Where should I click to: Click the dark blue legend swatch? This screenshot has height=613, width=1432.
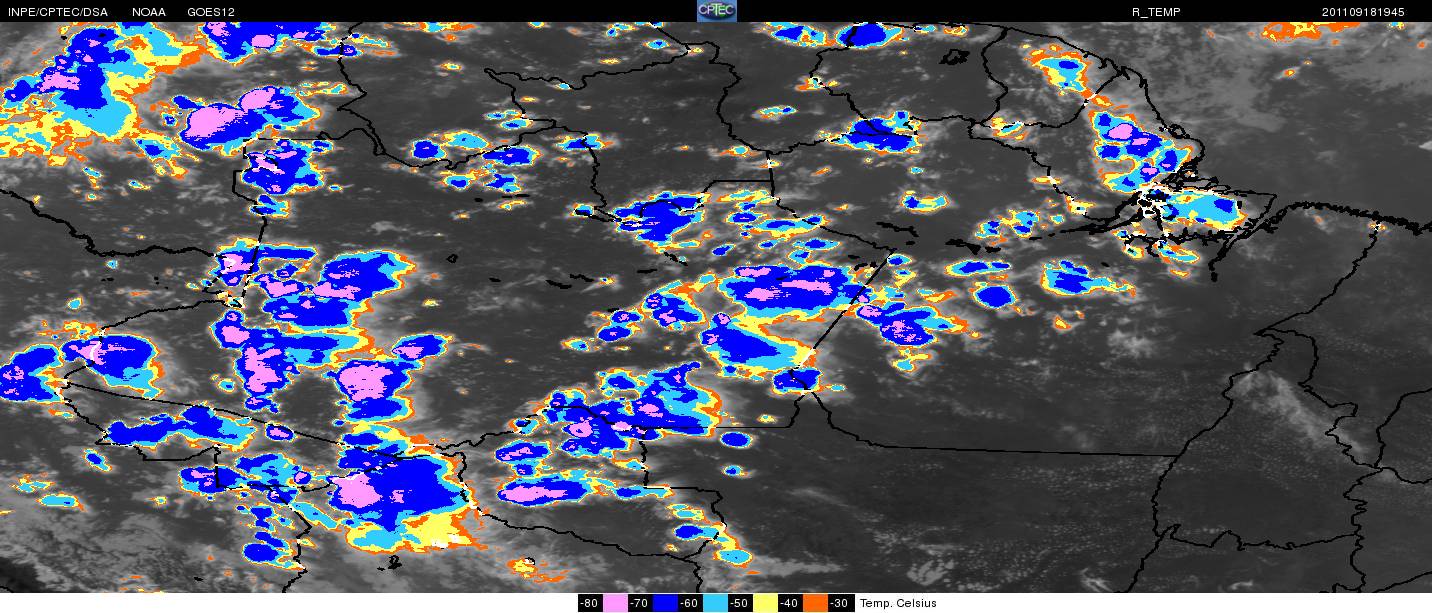click(665, 603)
